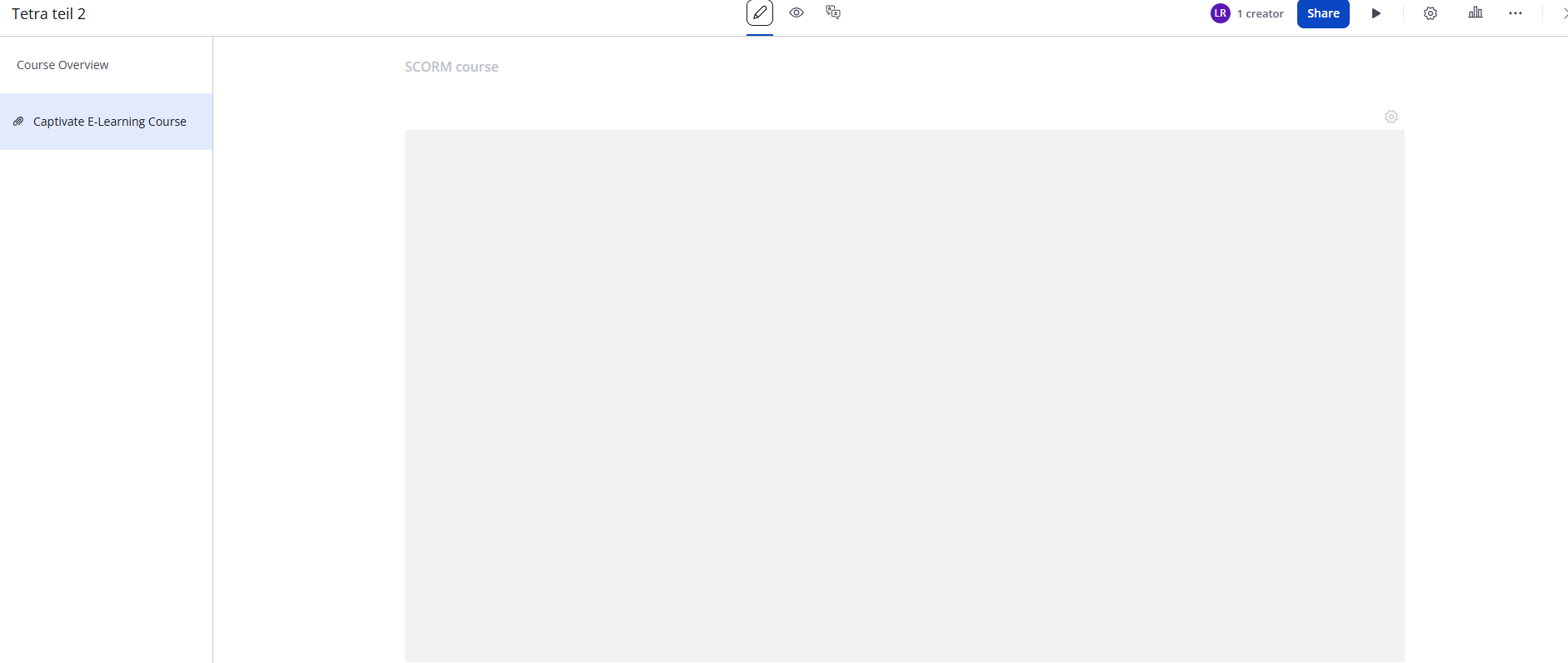Click the grey SCORM content area
The width and height of the screenshot is (1568, 663).
pos(904,396)
